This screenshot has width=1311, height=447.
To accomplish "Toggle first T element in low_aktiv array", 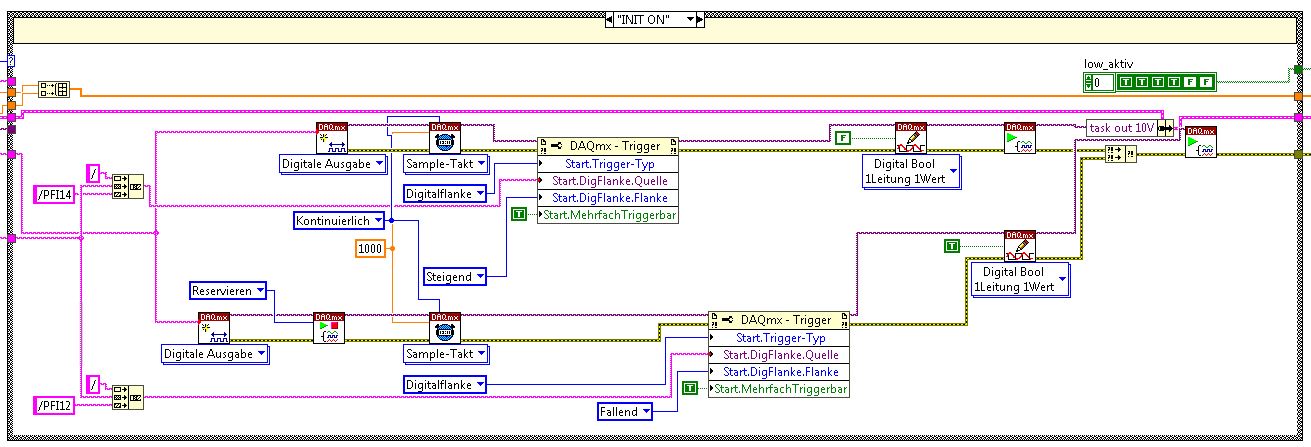I will point(1125,83).
